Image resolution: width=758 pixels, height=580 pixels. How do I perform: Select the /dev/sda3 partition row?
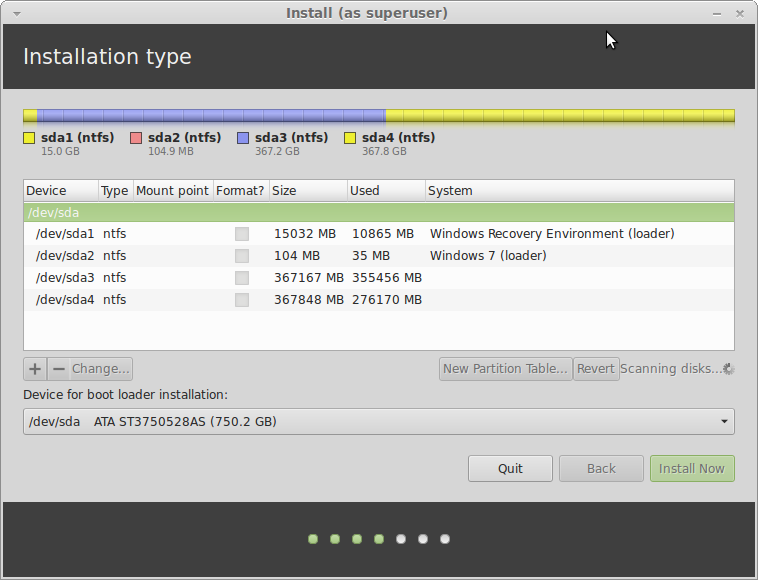tap(379, 278)
